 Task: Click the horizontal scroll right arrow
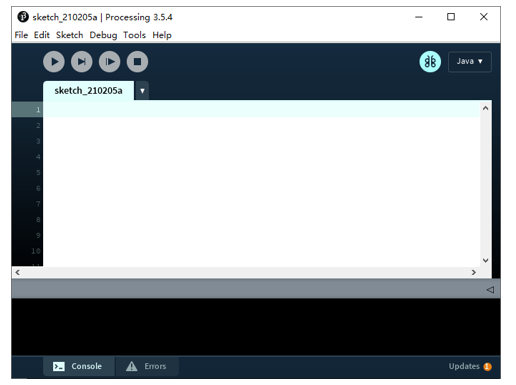click(x=474, y=272)
